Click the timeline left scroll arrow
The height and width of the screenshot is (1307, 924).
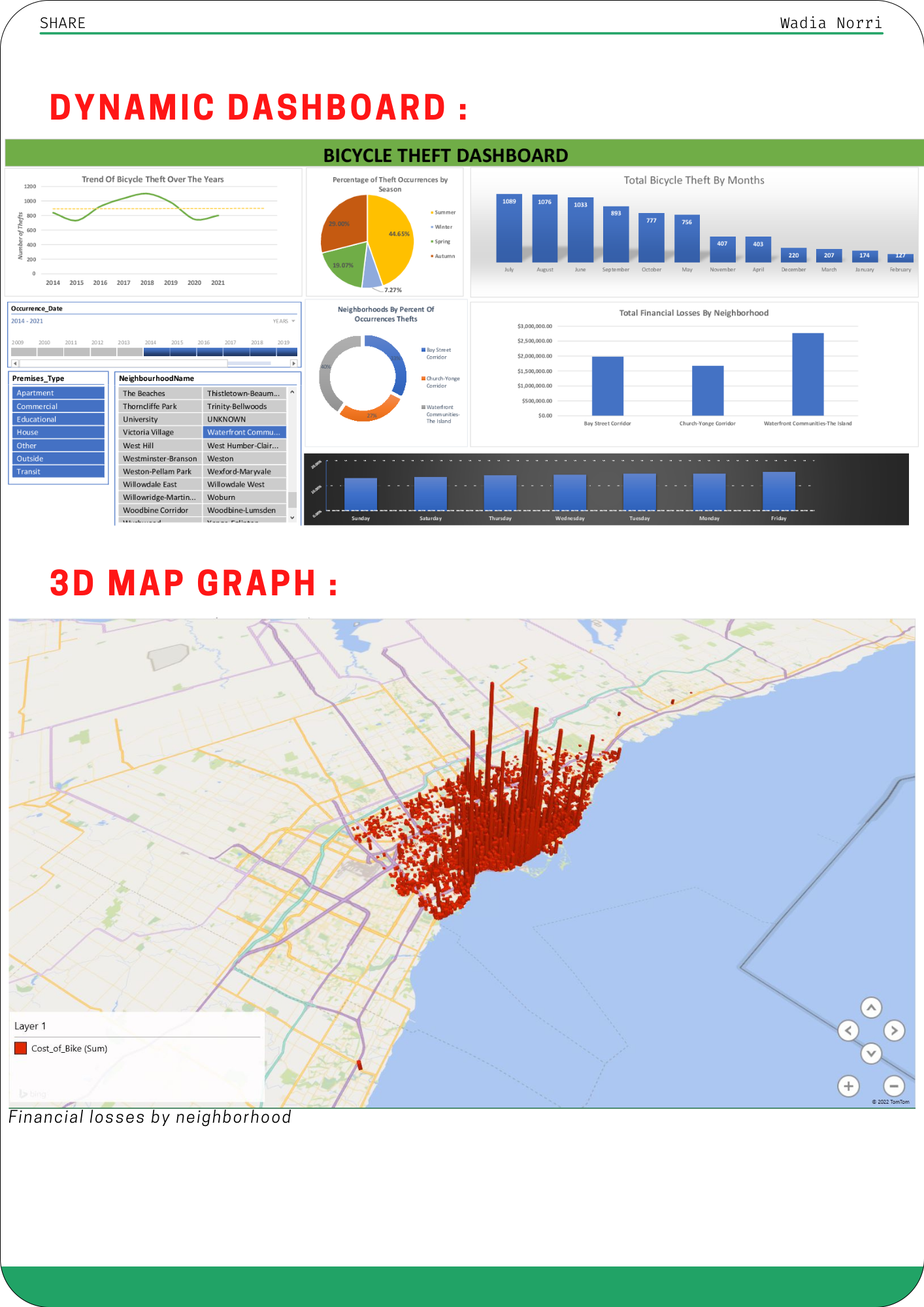(15, 363)
